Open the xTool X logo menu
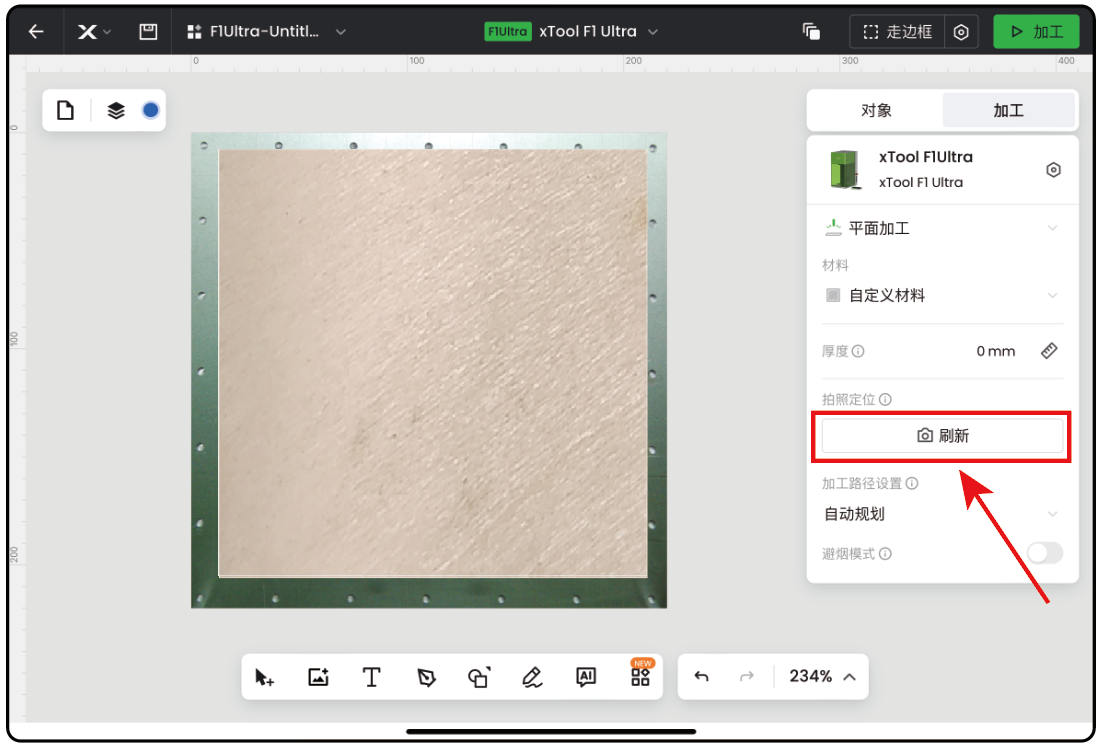Image resolution: width=1102 pixels, height=750 pixels. [x=93, y=32]
